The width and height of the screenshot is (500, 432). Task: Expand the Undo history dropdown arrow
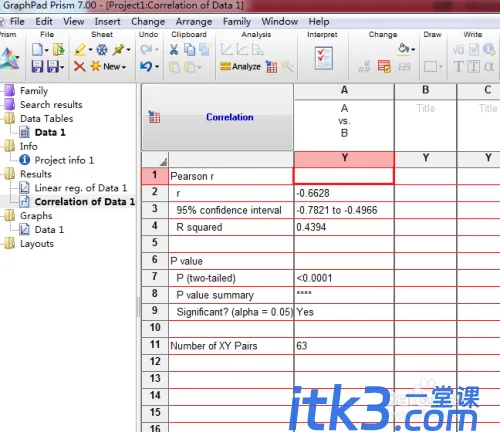[x=157, y=67]
